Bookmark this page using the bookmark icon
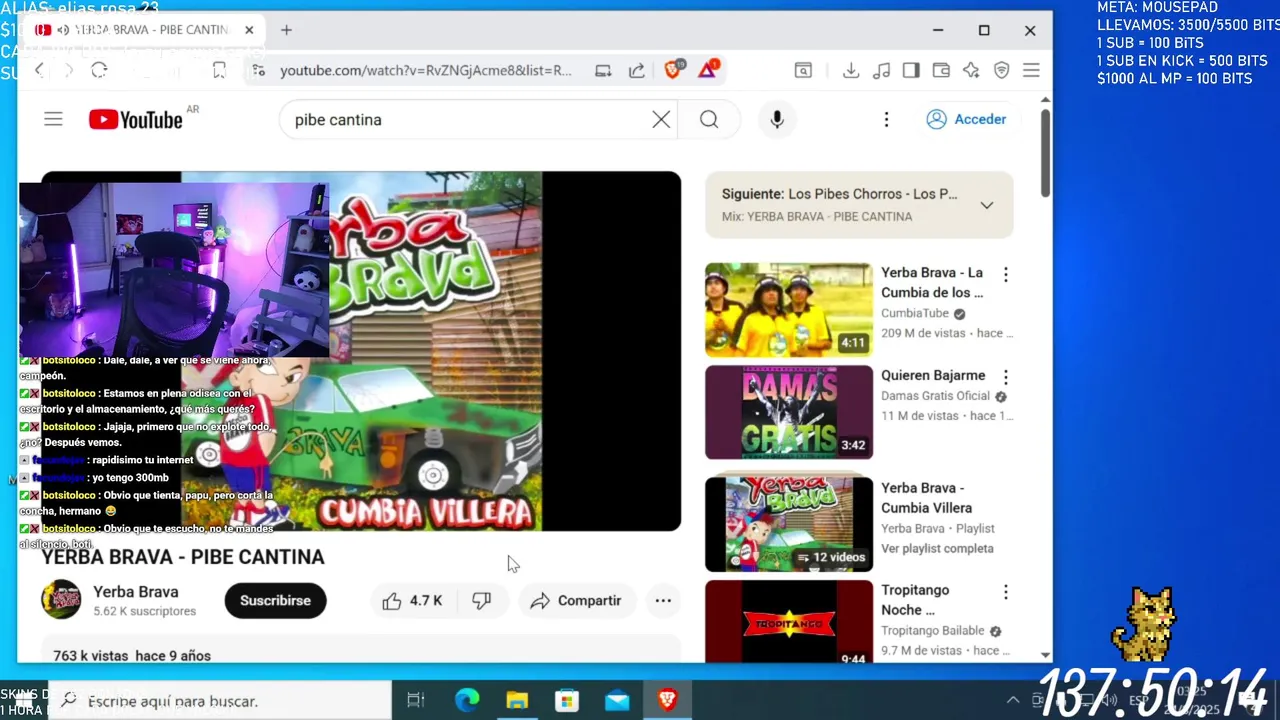Image resolution: width=1280 pixels, height=720 pixels. coord(219,70)
